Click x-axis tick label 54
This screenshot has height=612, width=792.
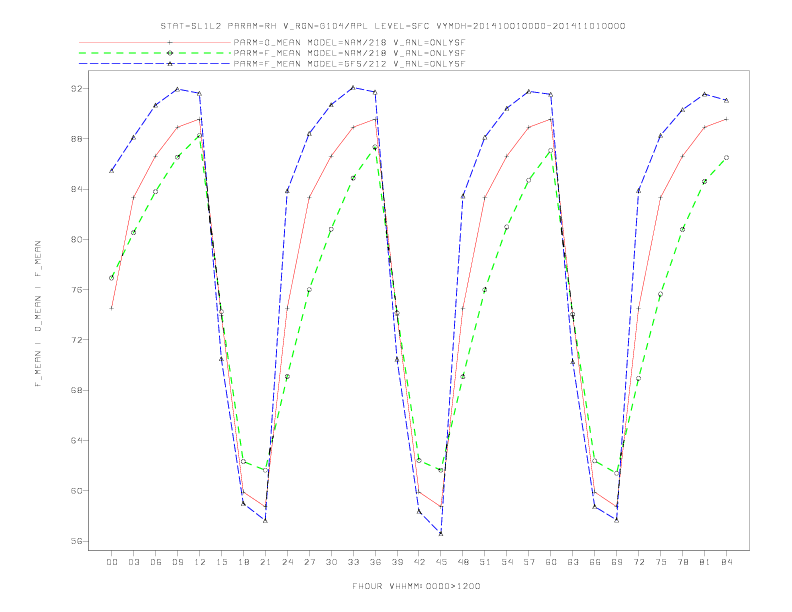[x=507, y=562]
